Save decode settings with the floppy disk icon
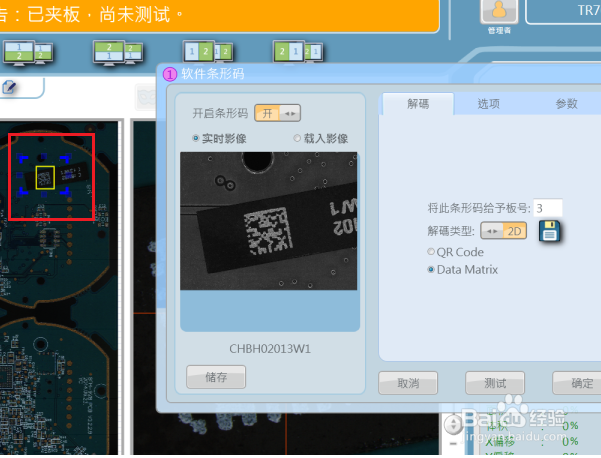This screenshot has width=601, height=458. pyautogui.click(x=549, y=231)
